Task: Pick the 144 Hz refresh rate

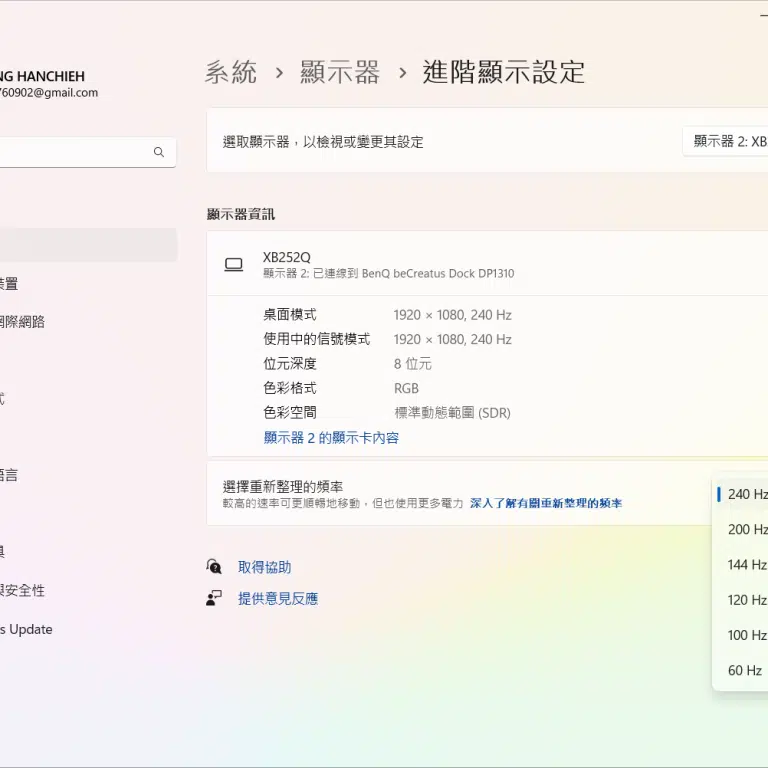Action: pos(746,565)
